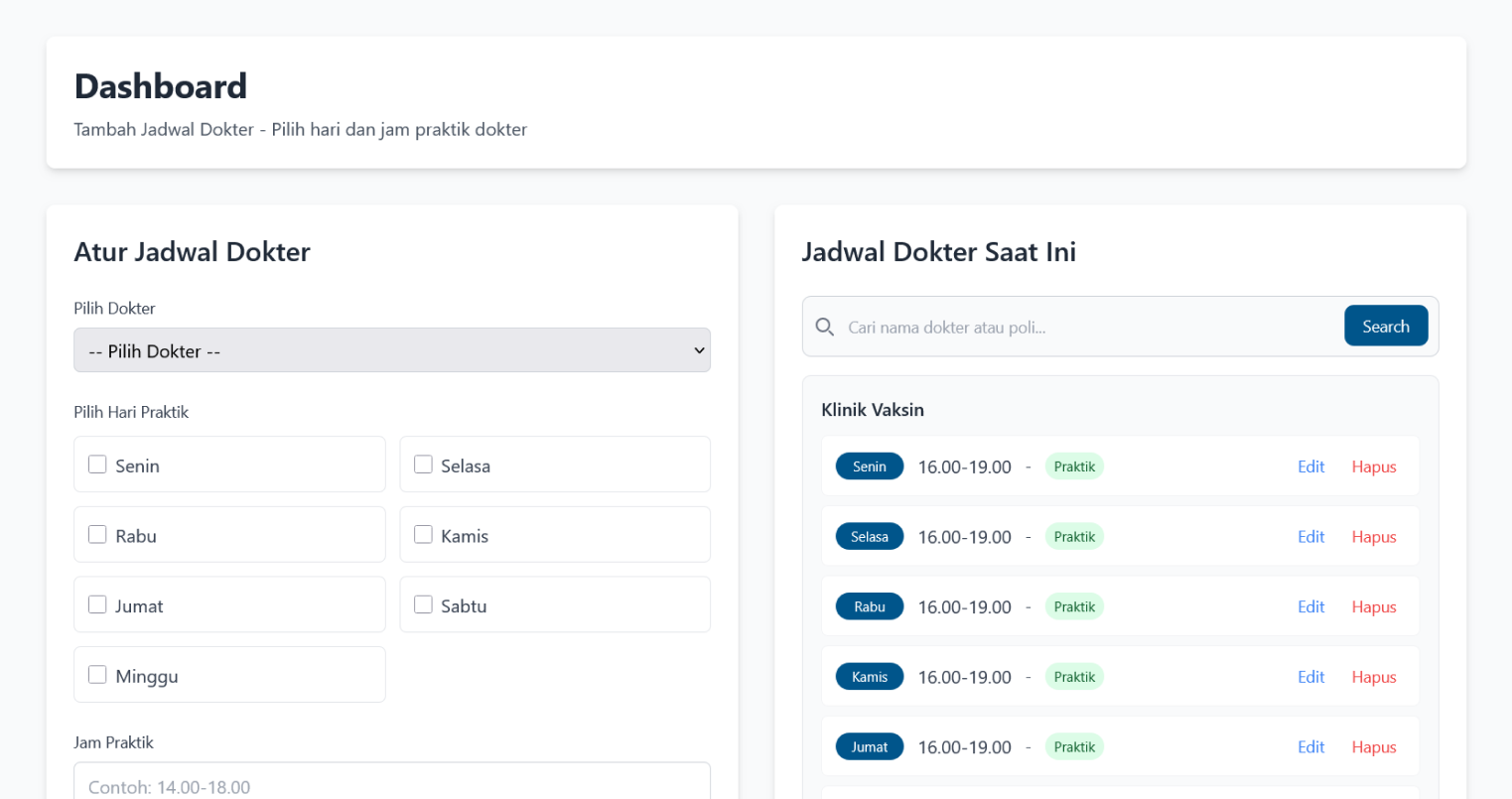
Task: Check the Jumat checkbox
Action: coord(97,603)
